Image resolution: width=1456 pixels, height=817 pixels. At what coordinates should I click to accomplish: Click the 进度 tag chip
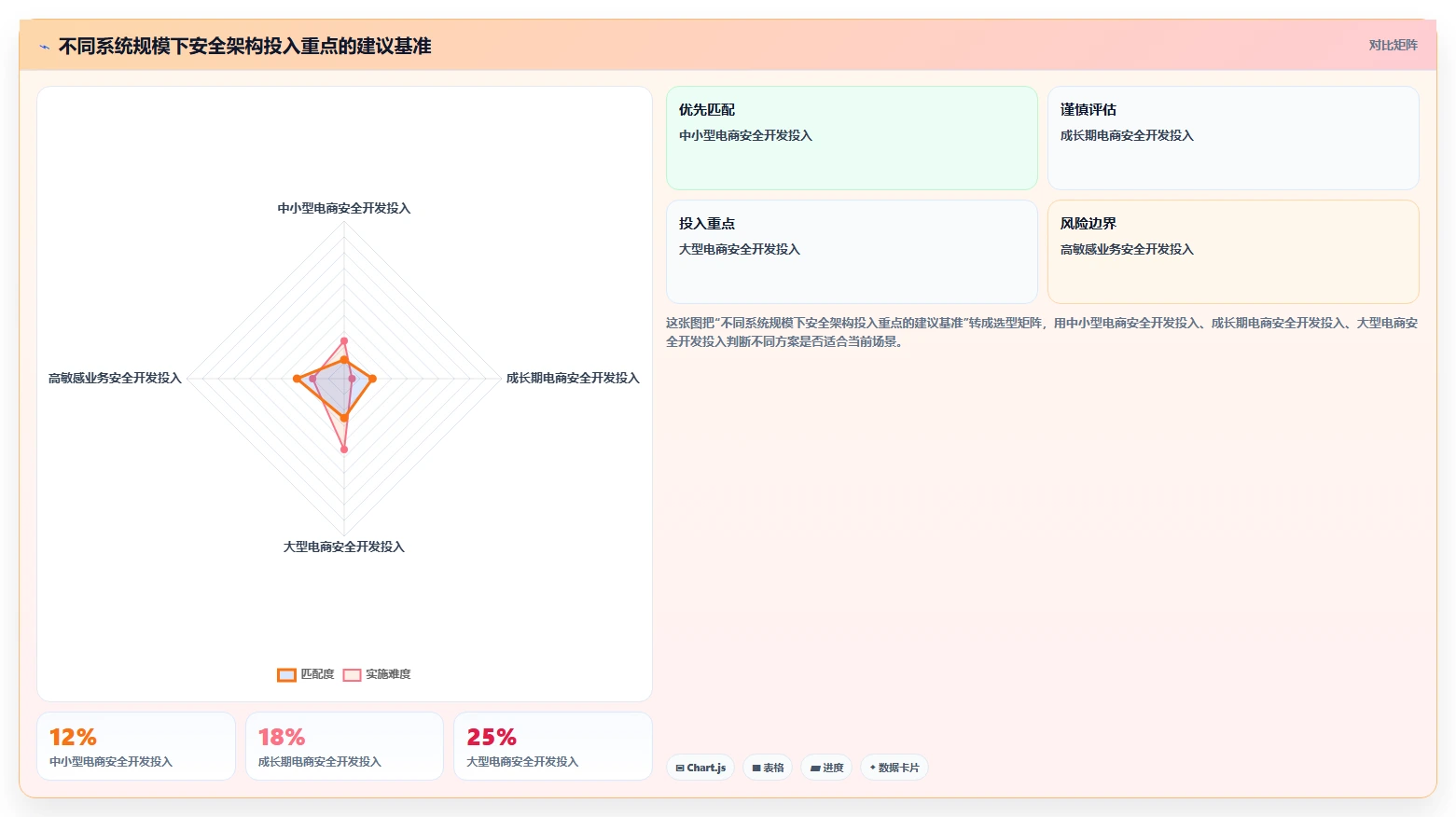(826, 768)
